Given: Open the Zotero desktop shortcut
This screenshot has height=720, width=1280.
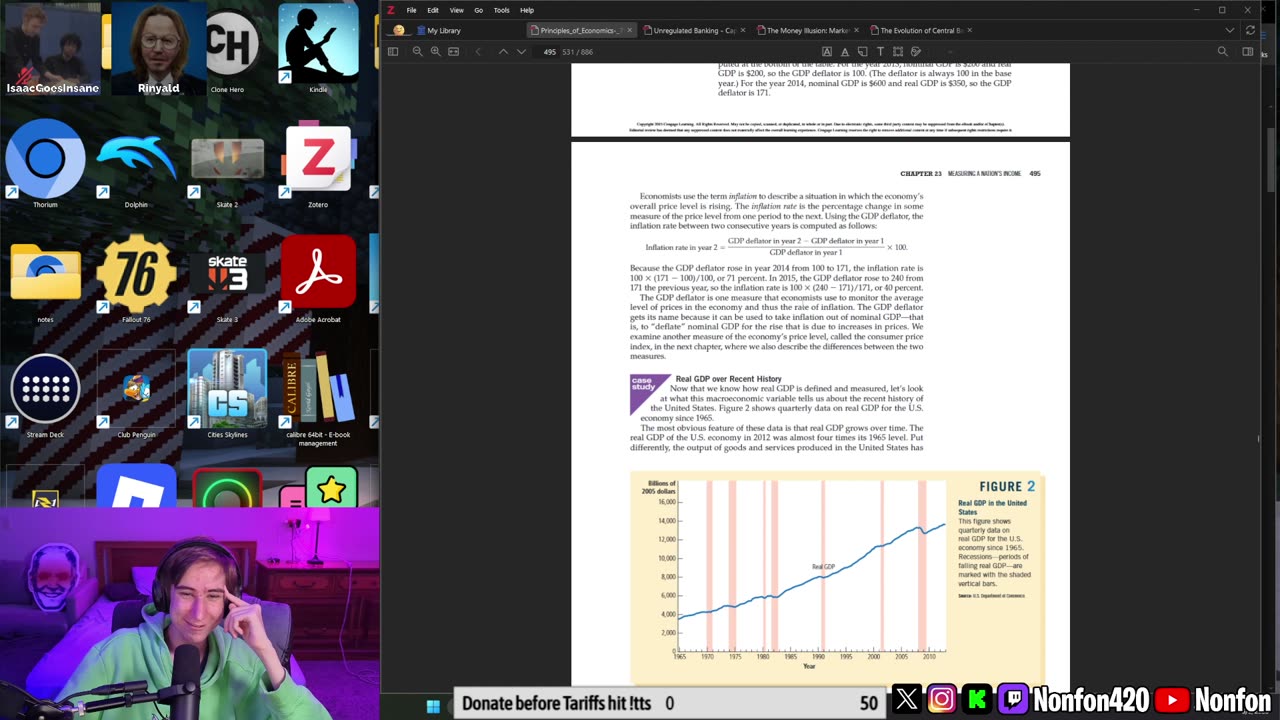Looking at the screenshot, I should tap(318, 165).
